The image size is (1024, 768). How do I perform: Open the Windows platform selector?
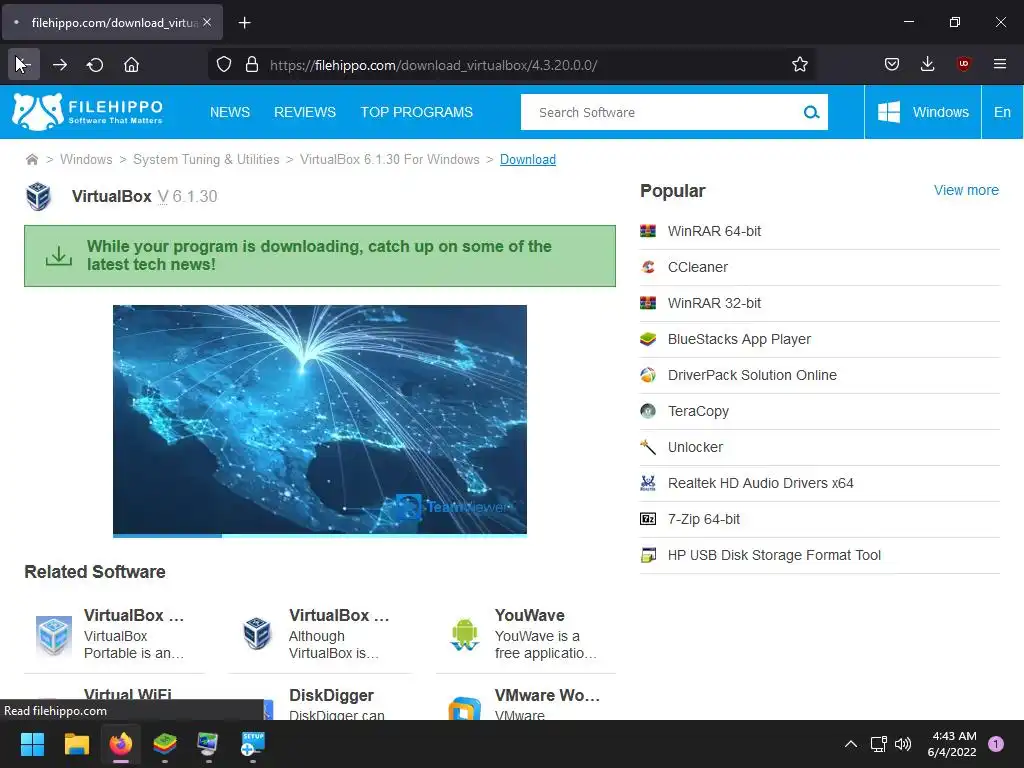[x=923, y=112]
